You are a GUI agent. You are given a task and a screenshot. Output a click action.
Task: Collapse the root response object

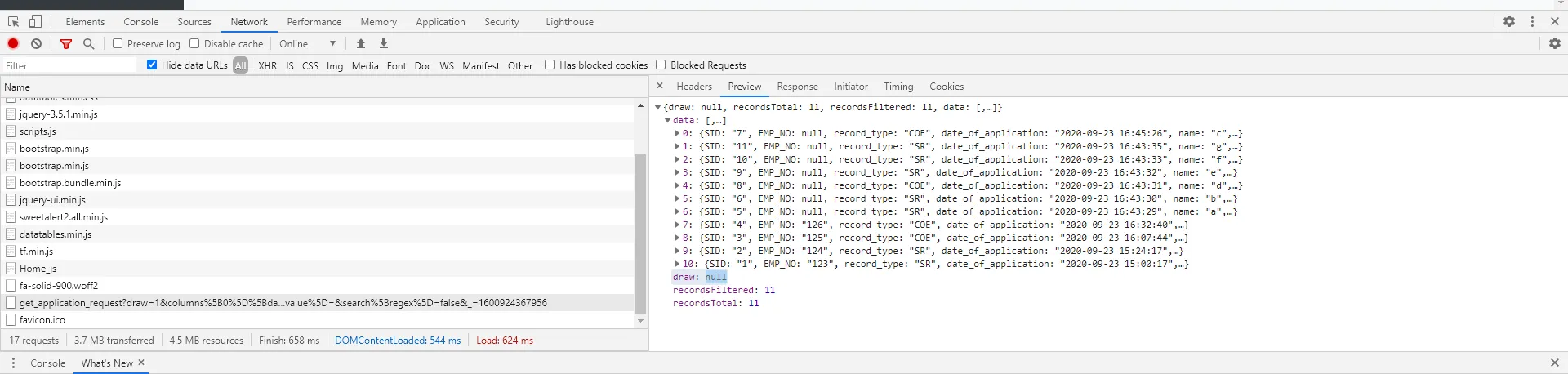(x=657, y=107)
